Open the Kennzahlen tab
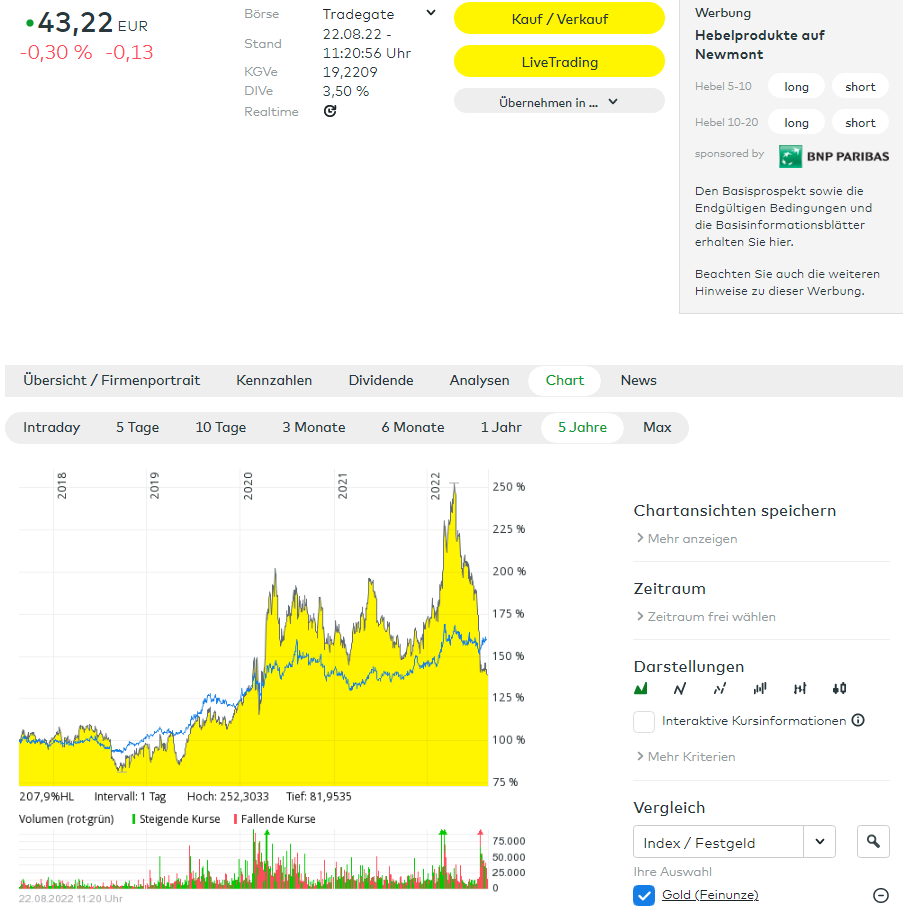 coord(274,380)
